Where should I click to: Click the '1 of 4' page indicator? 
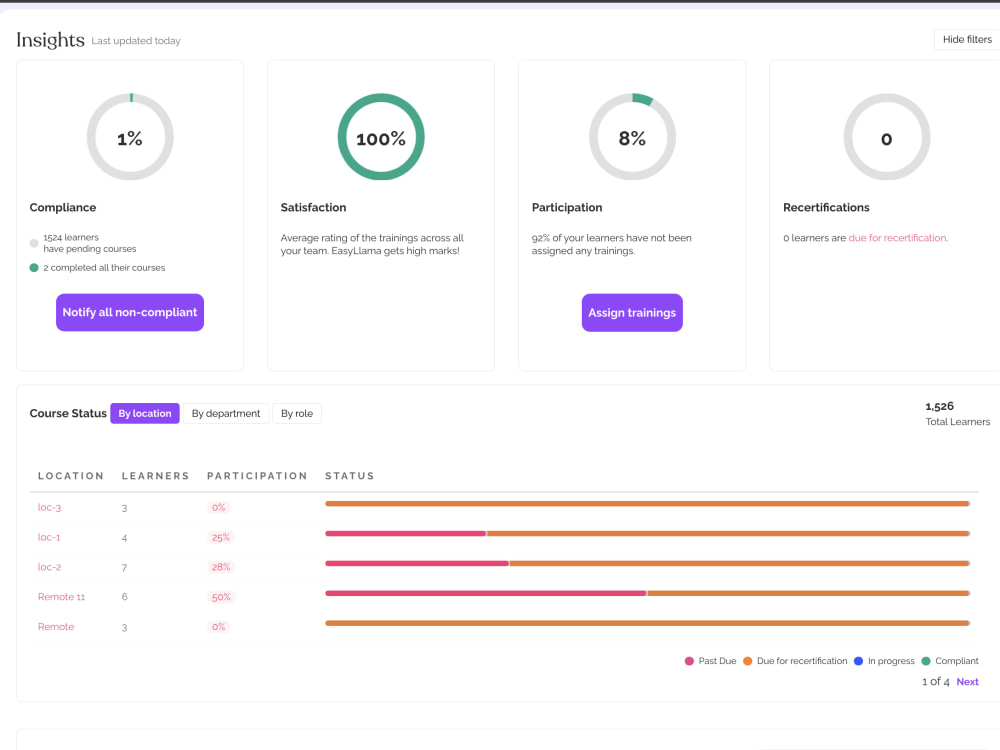936,682
